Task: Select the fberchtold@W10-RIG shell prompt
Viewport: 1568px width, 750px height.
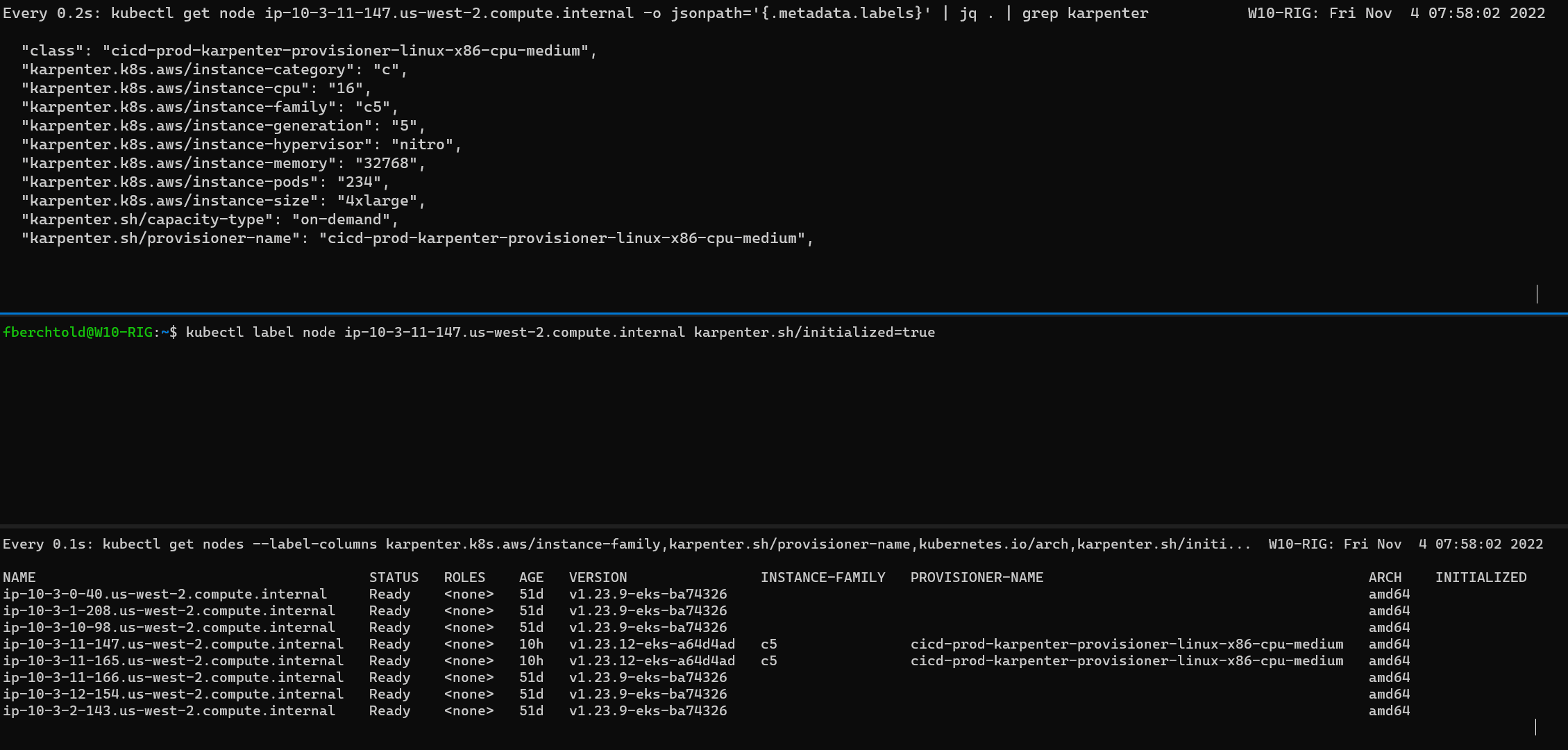Action: point(80,332)
